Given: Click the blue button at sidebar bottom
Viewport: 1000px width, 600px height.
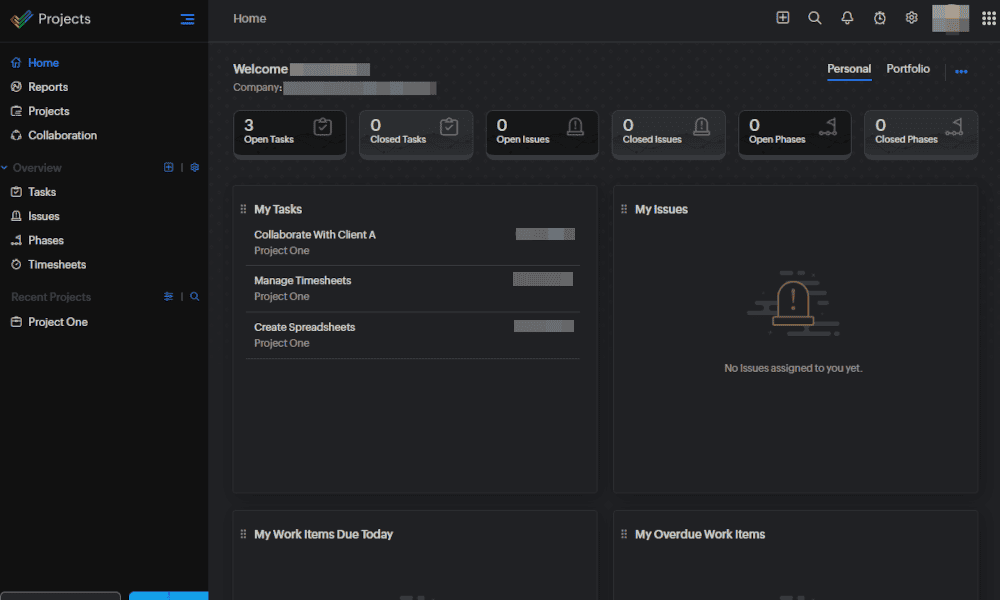Looking at the screenshot, I should point(168,596).
